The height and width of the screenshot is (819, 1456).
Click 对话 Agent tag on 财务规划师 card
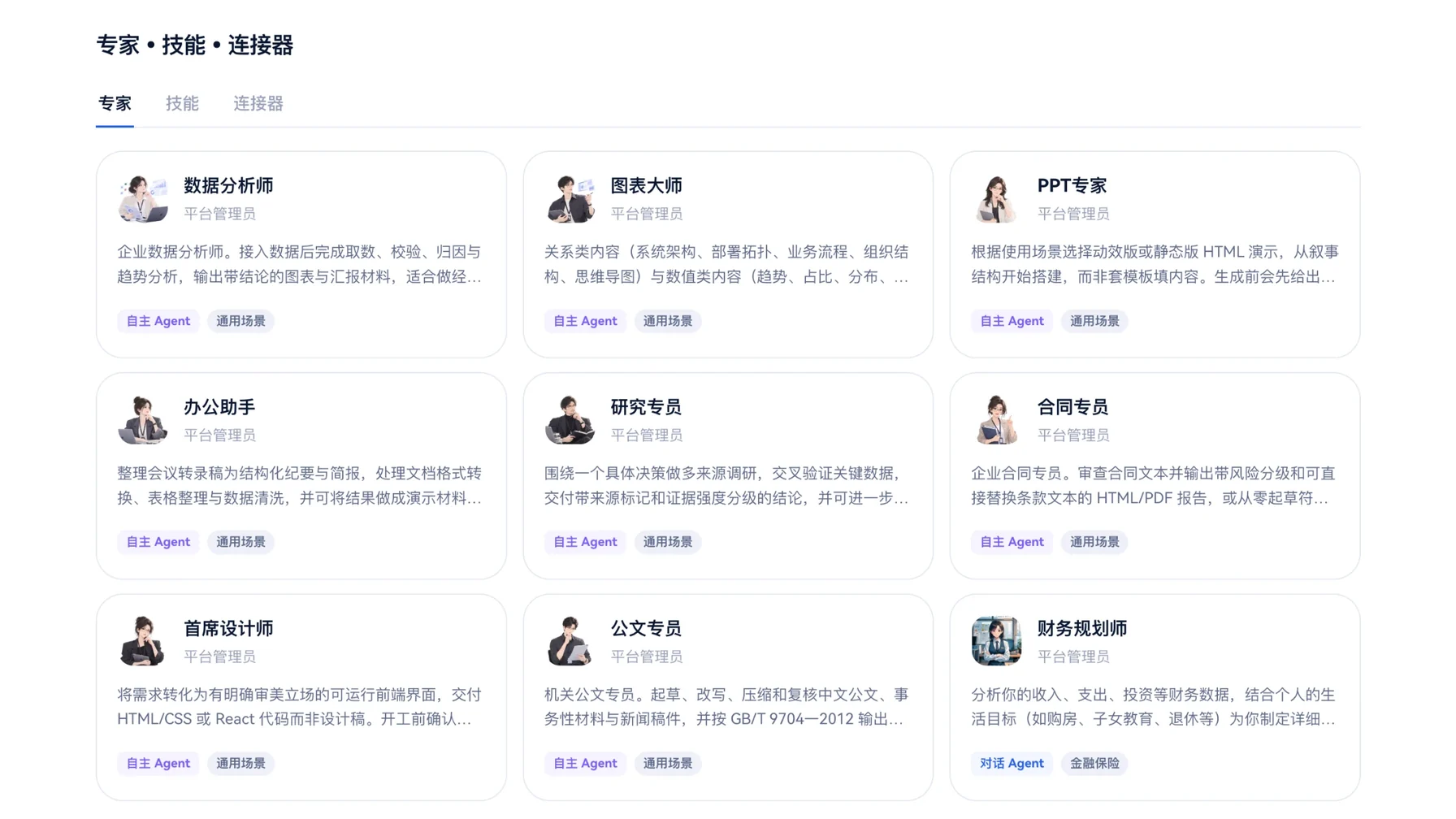click(1012, 764)
